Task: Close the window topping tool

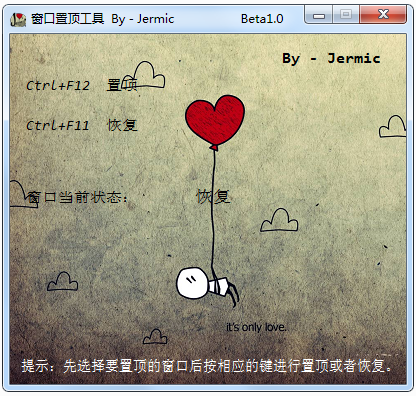Action: click(x=383, y=15)
